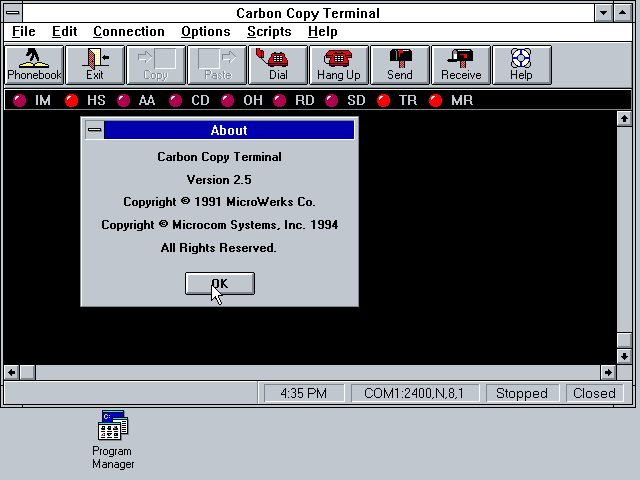Open the Phonebook toolbar button
This screenshot has width=640, height=480.
[x=34, y=65]
